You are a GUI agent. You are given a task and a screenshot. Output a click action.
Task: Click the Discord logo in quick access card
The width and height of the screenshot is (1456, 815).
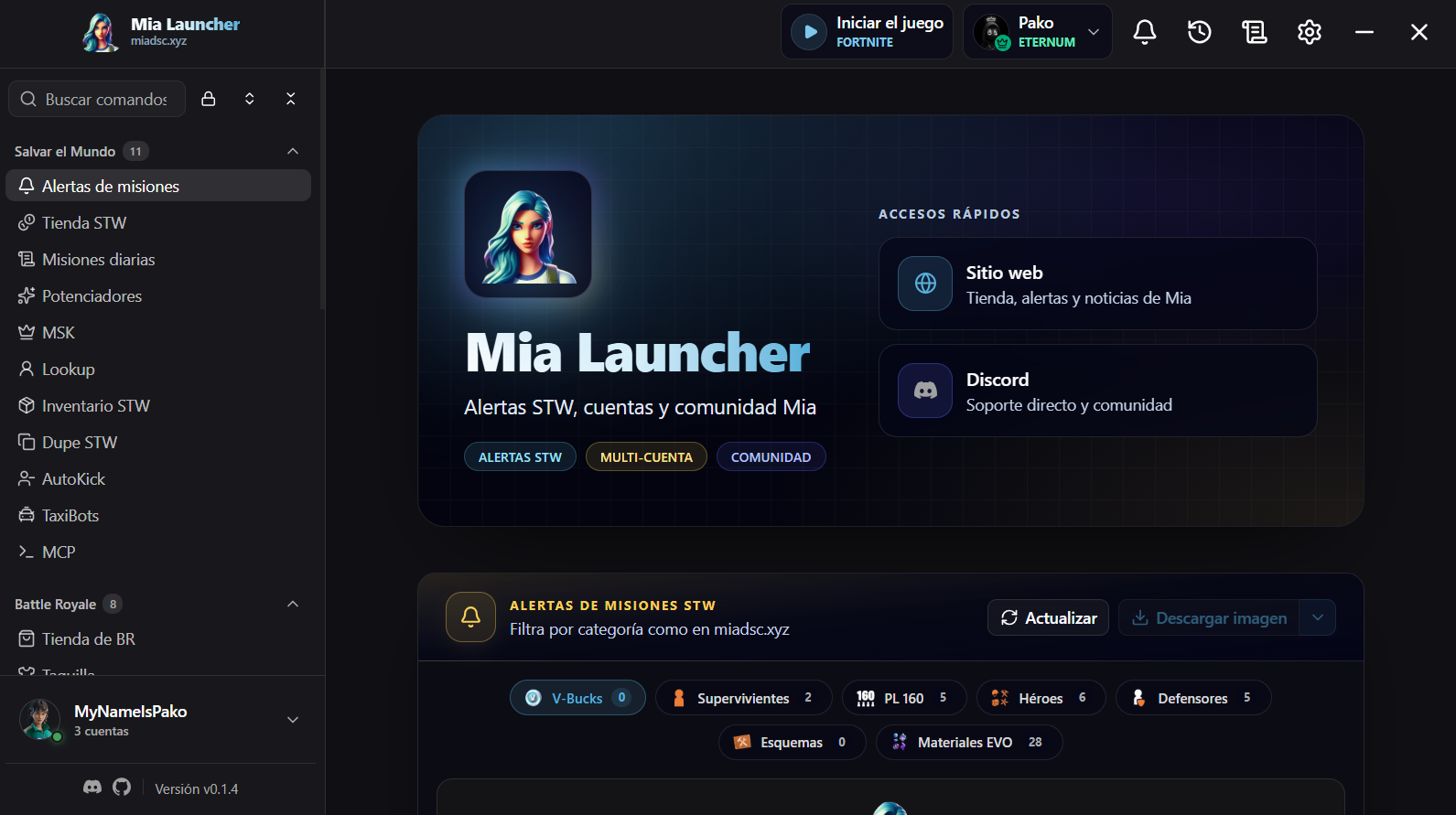coord(925,391)
